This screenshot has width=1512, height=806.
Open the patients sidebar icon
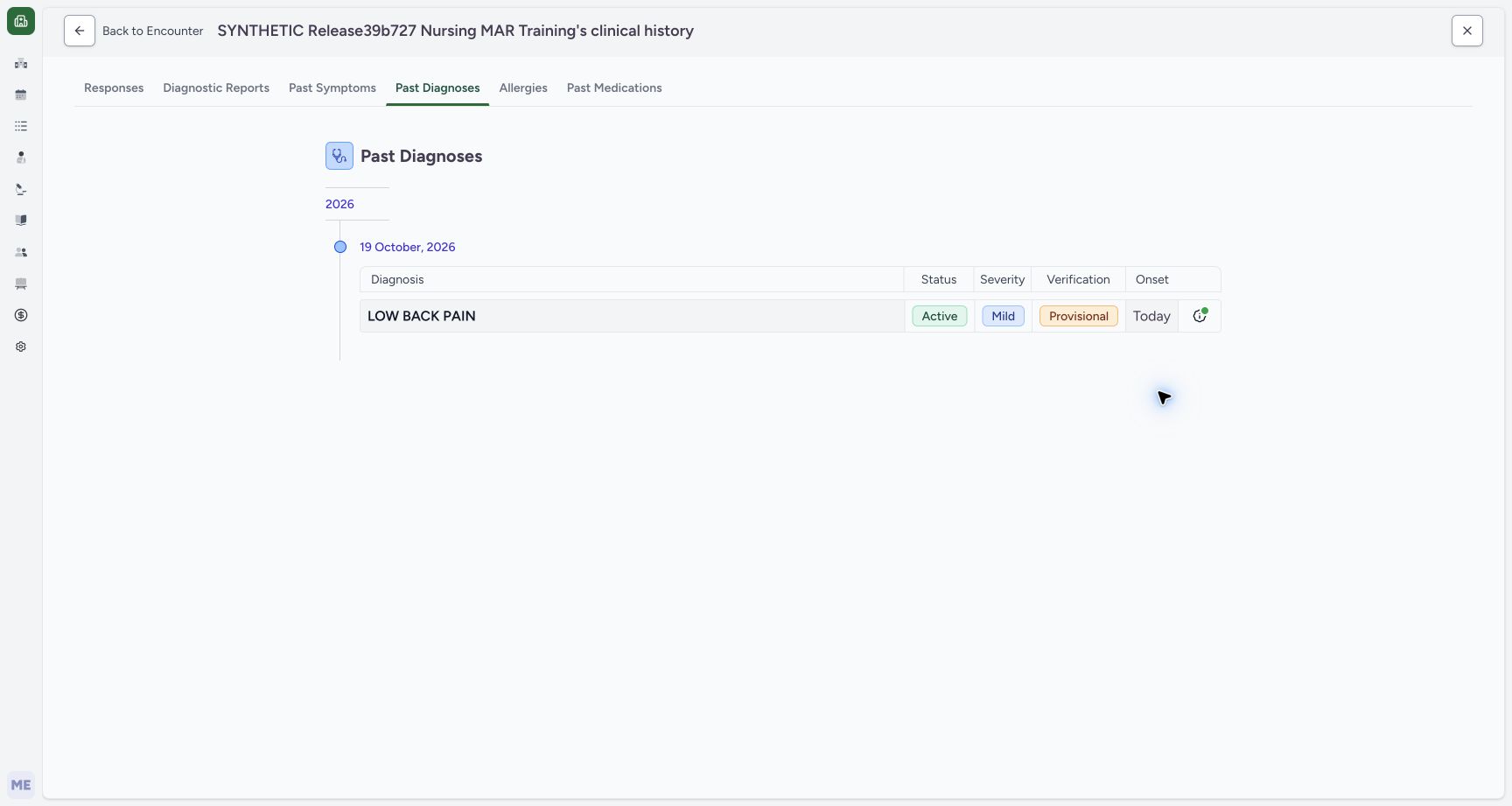coord(21,158)
